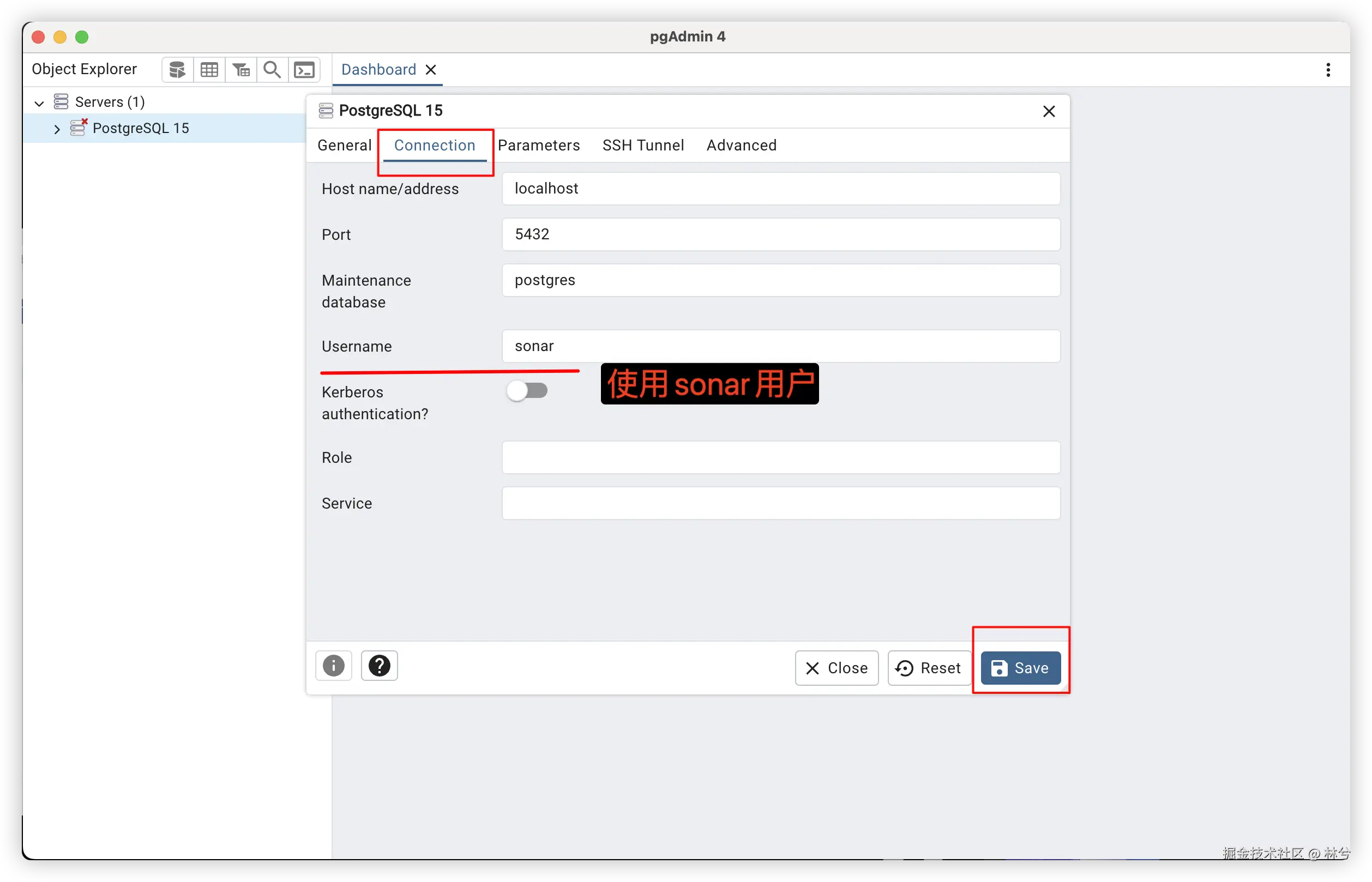1372x882 pixels.
Task: Collapse the Servers (1) tree node
Action: 39,103
